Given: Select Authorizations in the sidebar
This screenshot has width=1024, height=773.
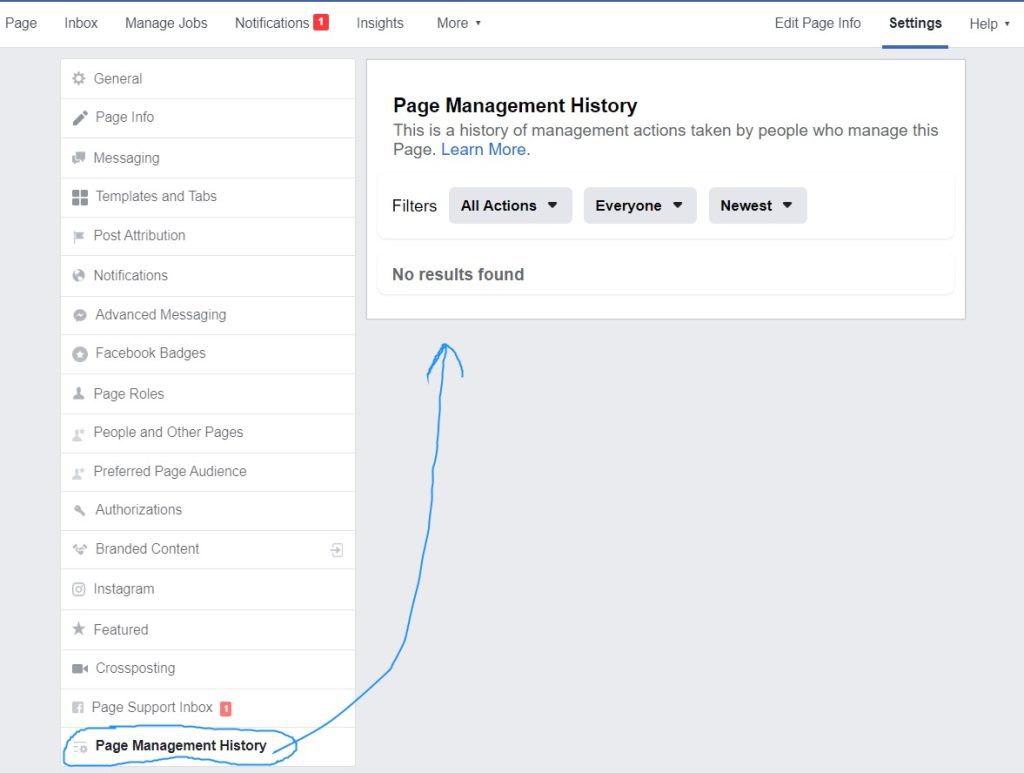Looking at the screenshot, I should [208, 511].
